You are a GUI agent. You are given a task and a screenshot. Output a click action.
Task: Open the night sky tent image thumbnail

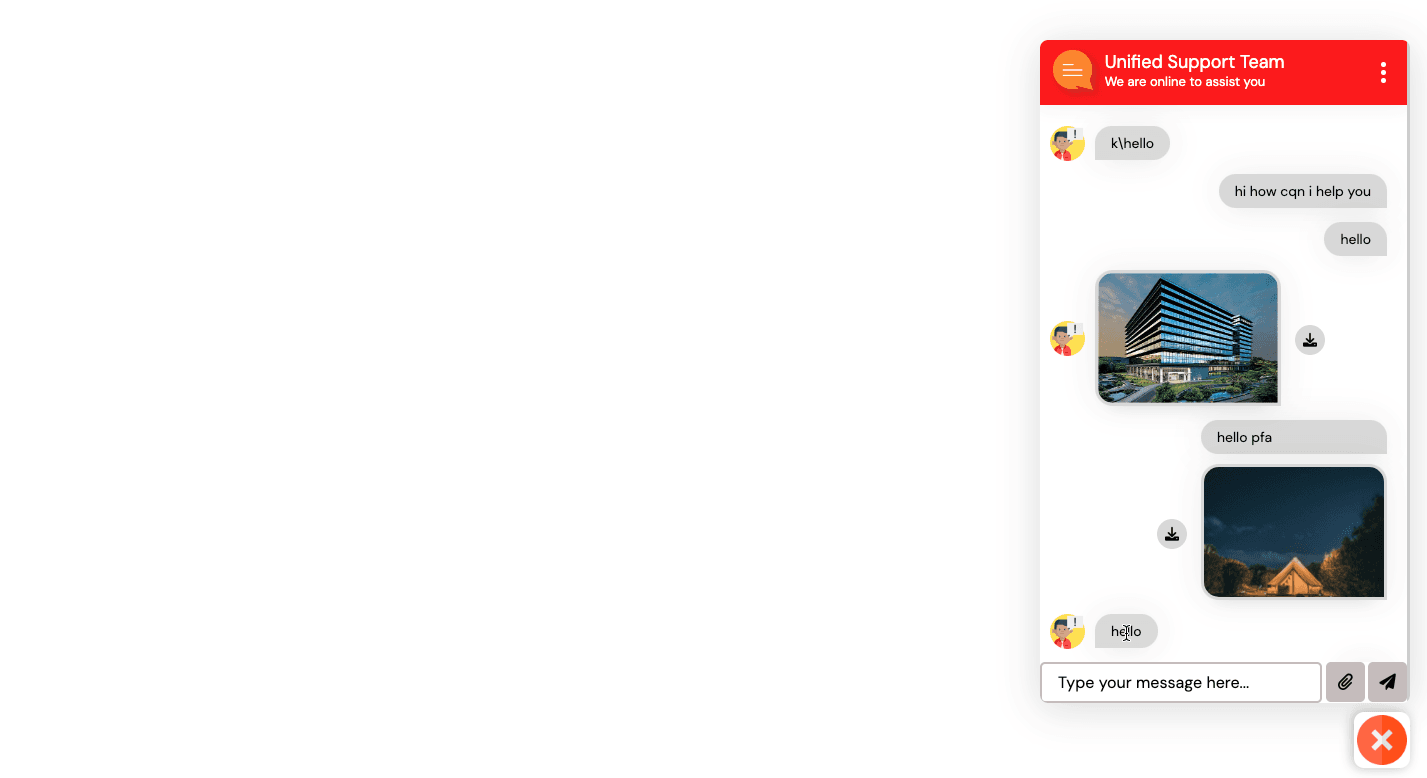click(x=1294, y=532)
